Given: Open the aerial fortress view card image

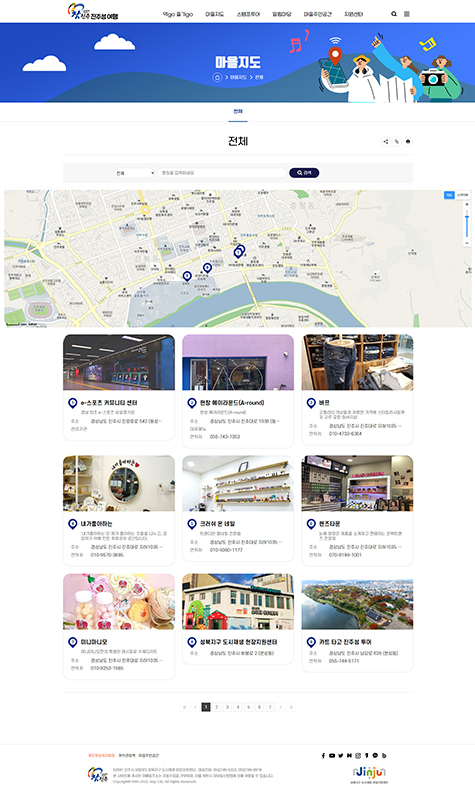Looking at the screenshot, I should (357, 602).
